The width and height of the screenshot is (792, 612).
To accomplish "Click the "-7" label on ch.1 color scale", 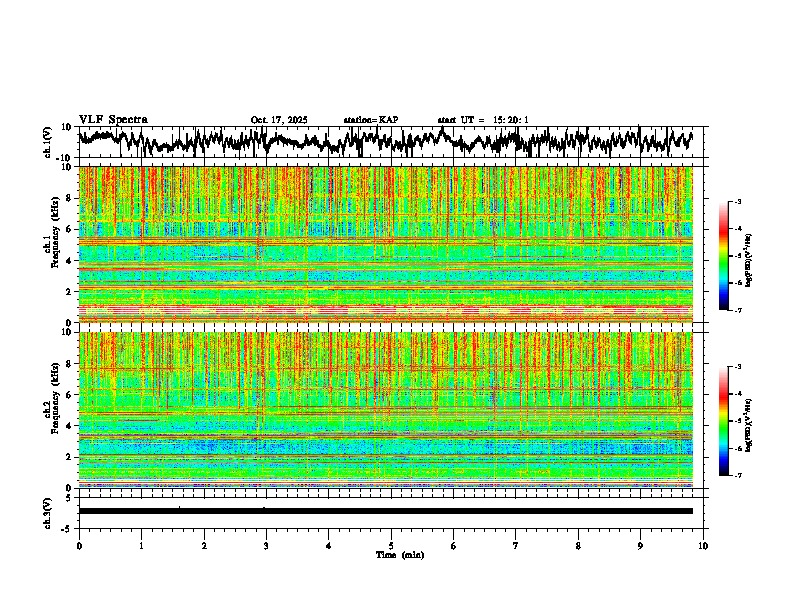I will (x=738, y=310).
